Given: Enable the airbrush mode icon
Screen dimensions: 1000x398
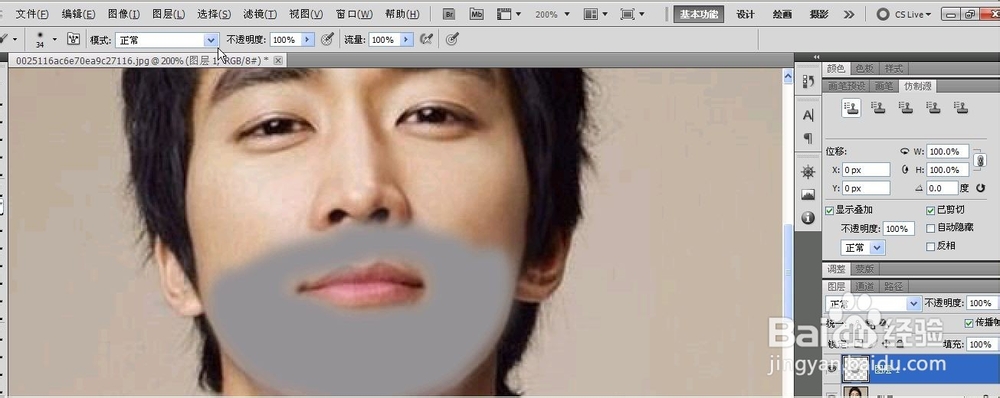Looking at the screenshot, I should point(427,40).
